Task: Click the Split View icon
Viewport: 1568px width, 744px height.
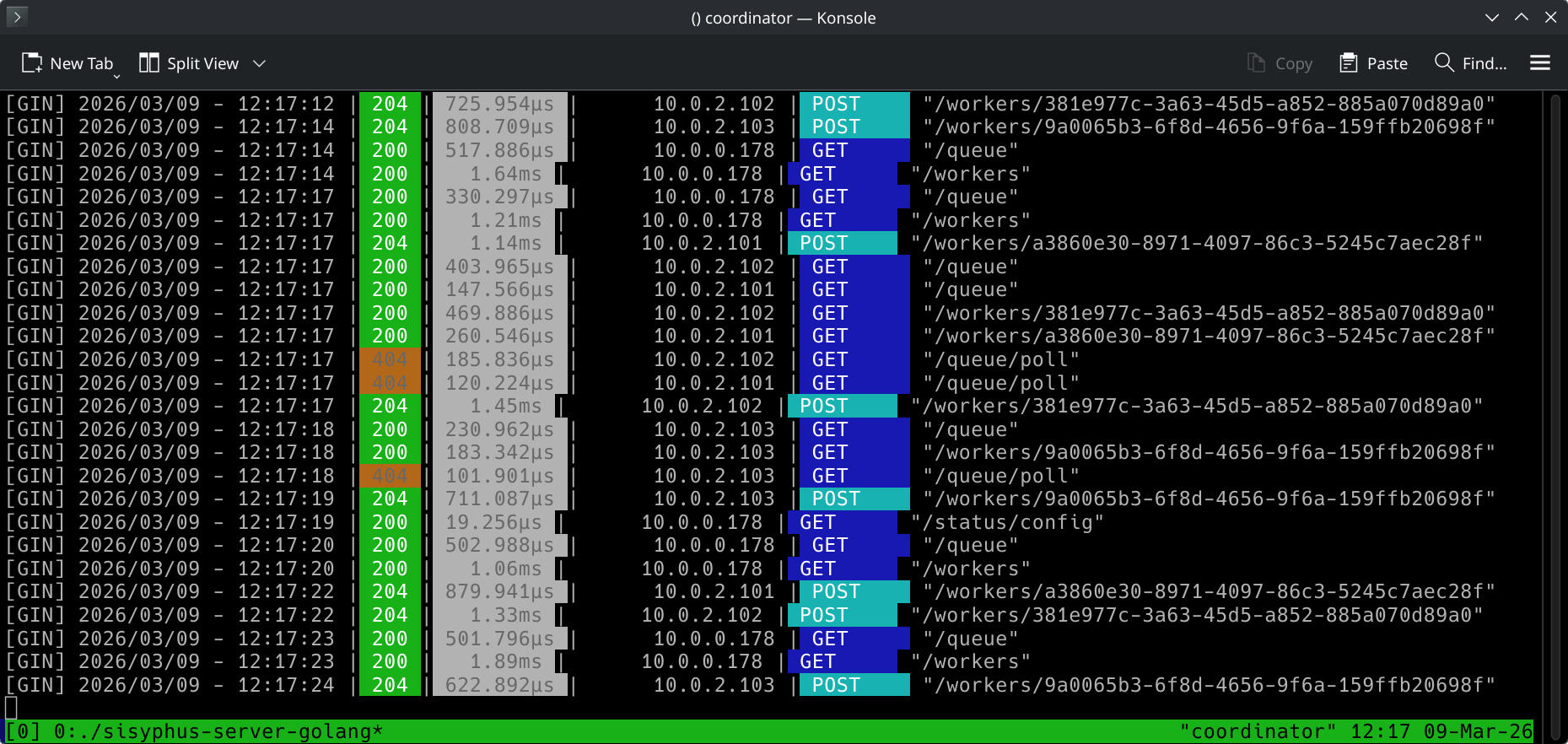Action: click(x=149, y=63)
